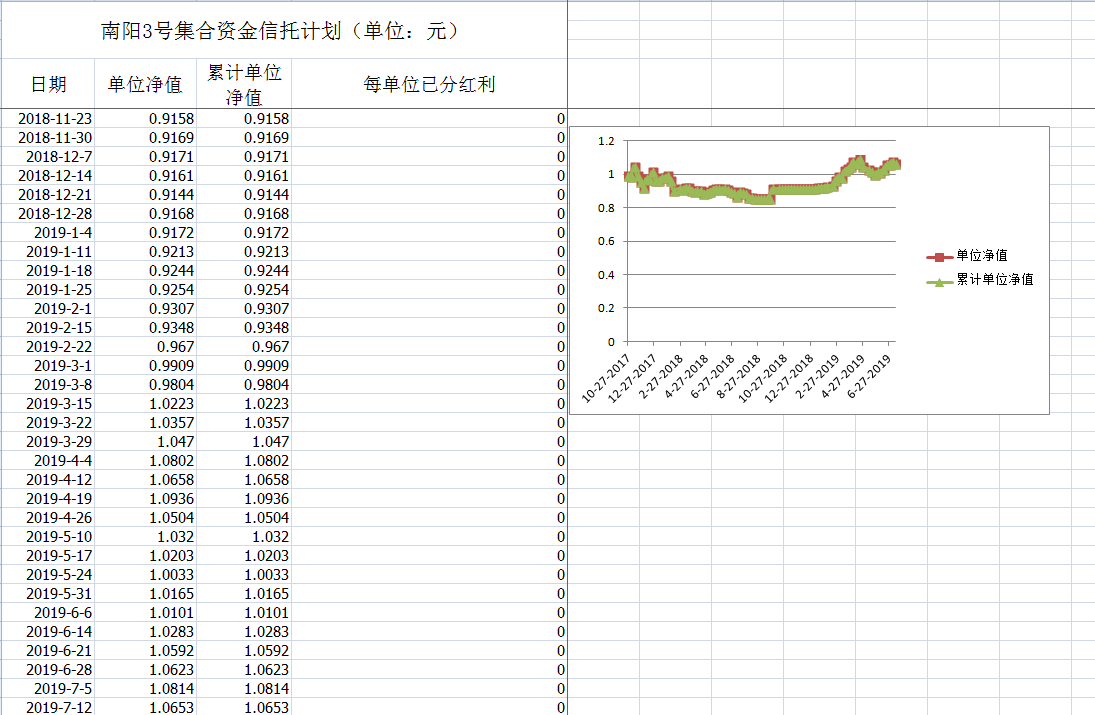The height and width of the screenshot is (715, 1095).
Task: Click the 单位净值 legend entry in chart
Action: point(967,256)
